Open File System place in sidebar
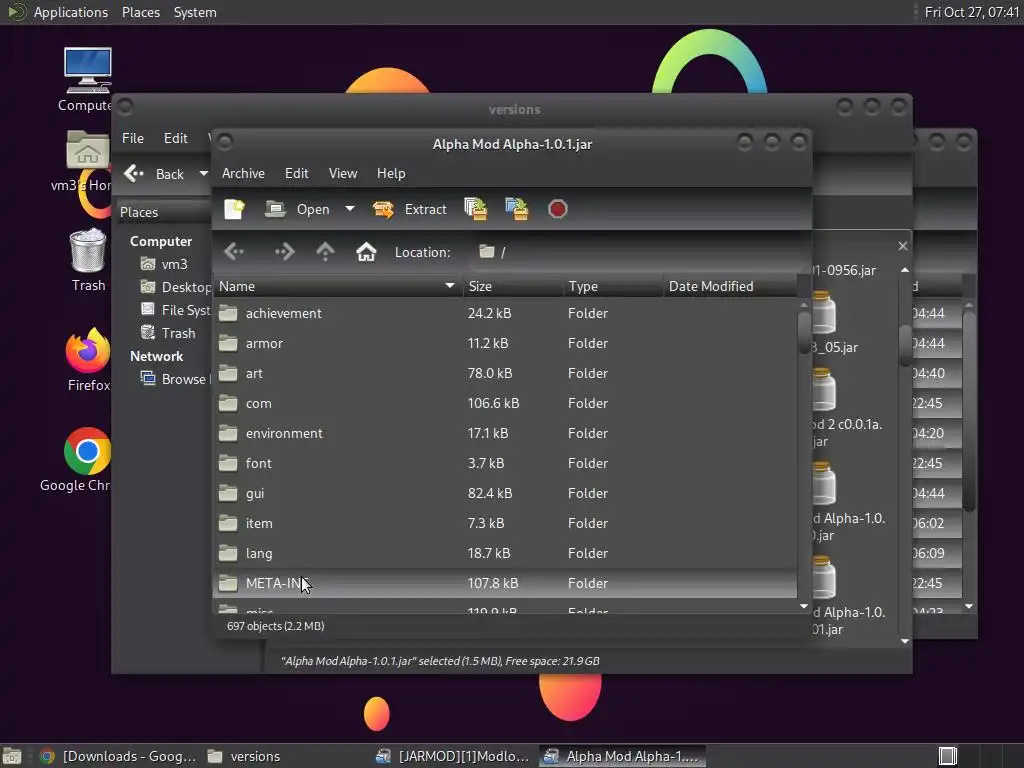 (175, 310)
